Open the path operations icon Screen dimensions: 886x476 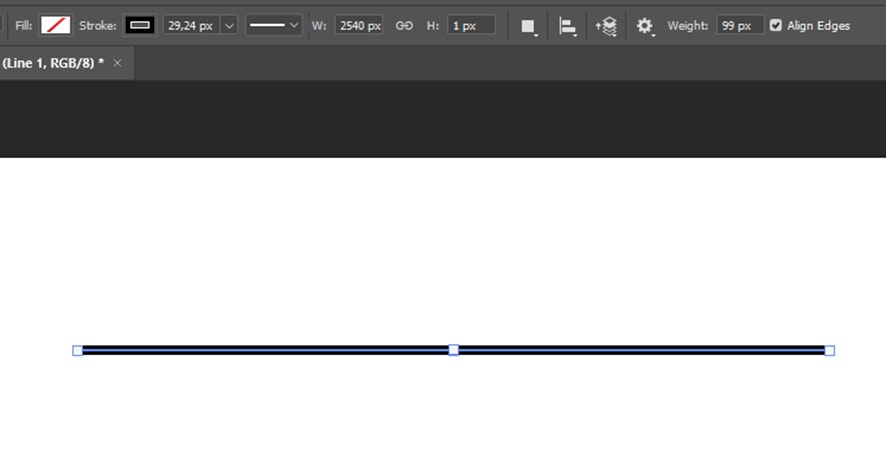tap(528, 26)
